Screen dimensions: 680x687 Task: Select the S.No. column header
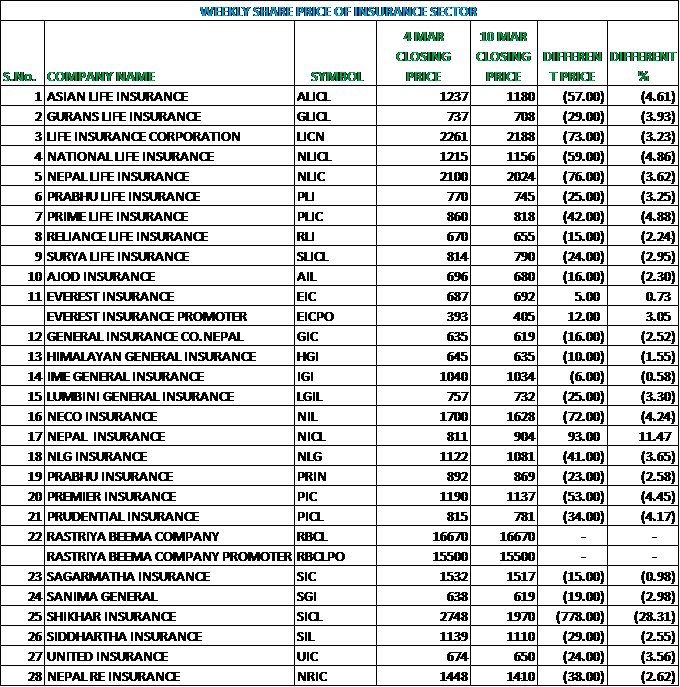[18, 77]
